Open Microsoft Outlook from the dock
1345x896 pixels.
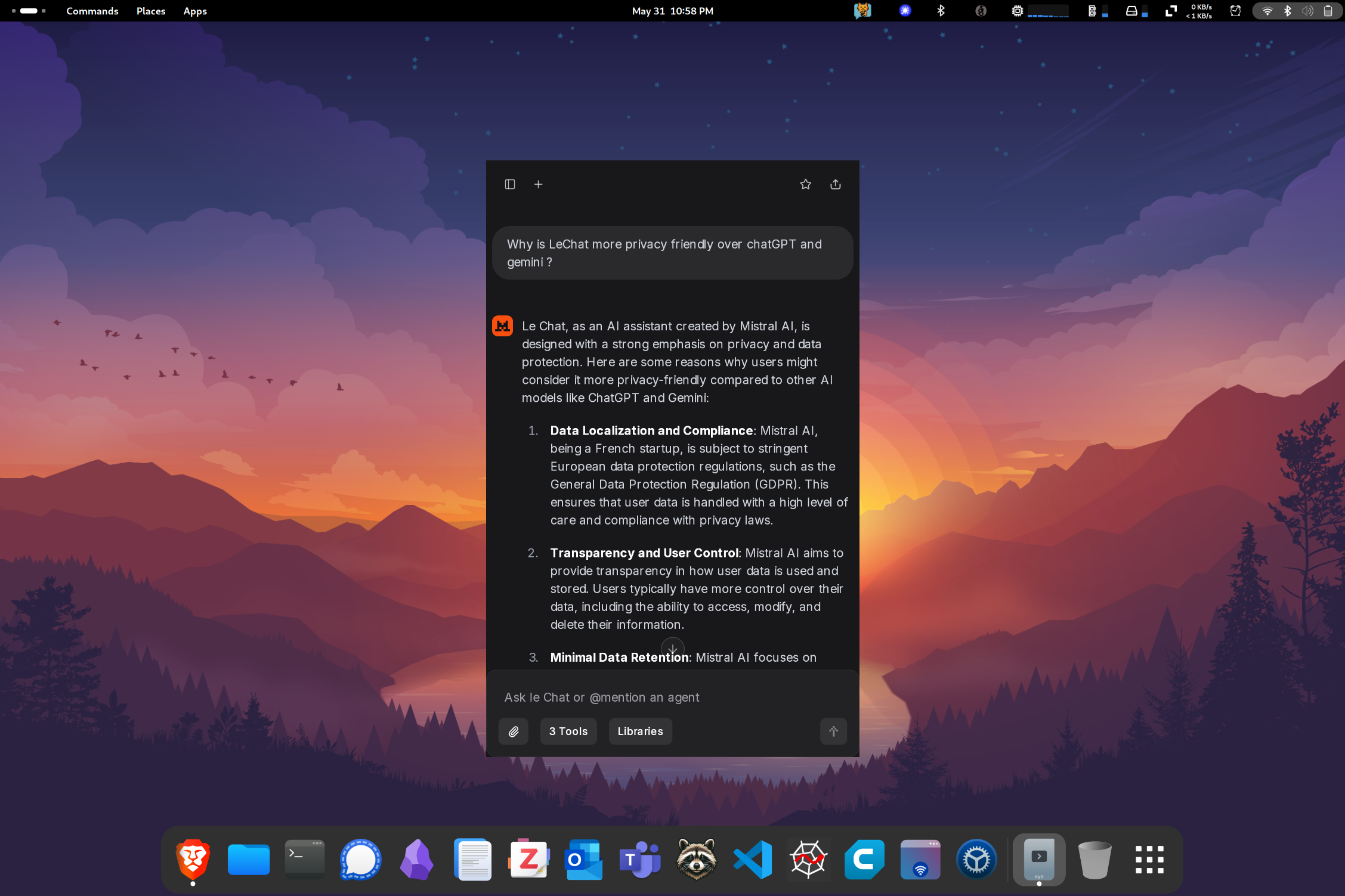click(583, 859)
